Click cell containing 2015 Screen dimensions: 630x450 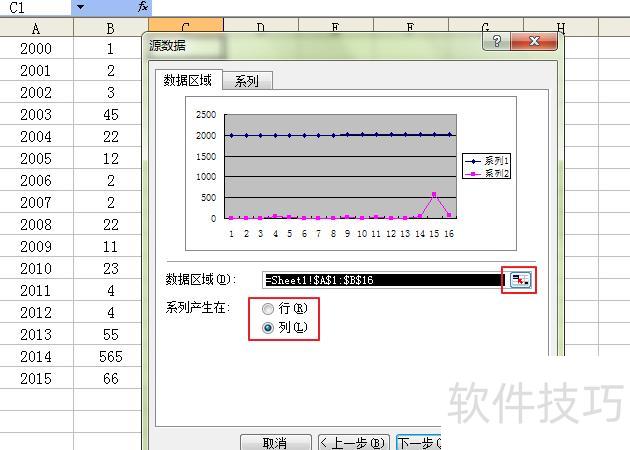point(36,378)
